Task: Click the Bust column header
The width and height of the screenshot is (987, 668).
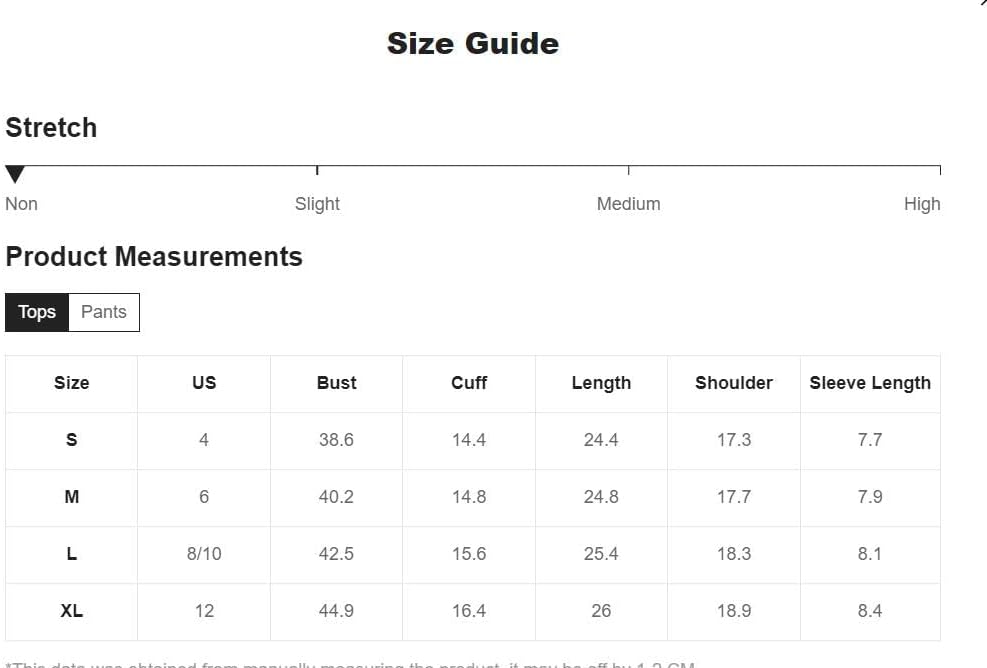Action: coord(336,383)
